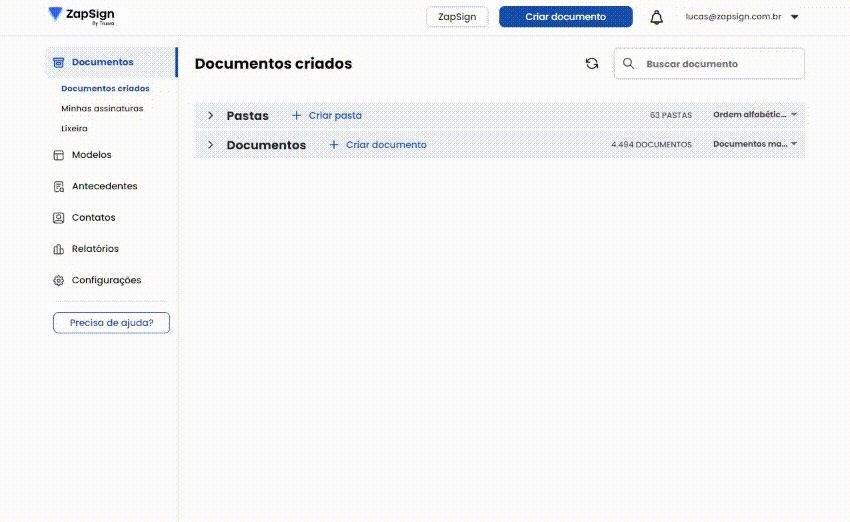The width and height of the screenshot is (850, 522).
Task: Click the ZapSign organization button
Action: click(457, 17)
